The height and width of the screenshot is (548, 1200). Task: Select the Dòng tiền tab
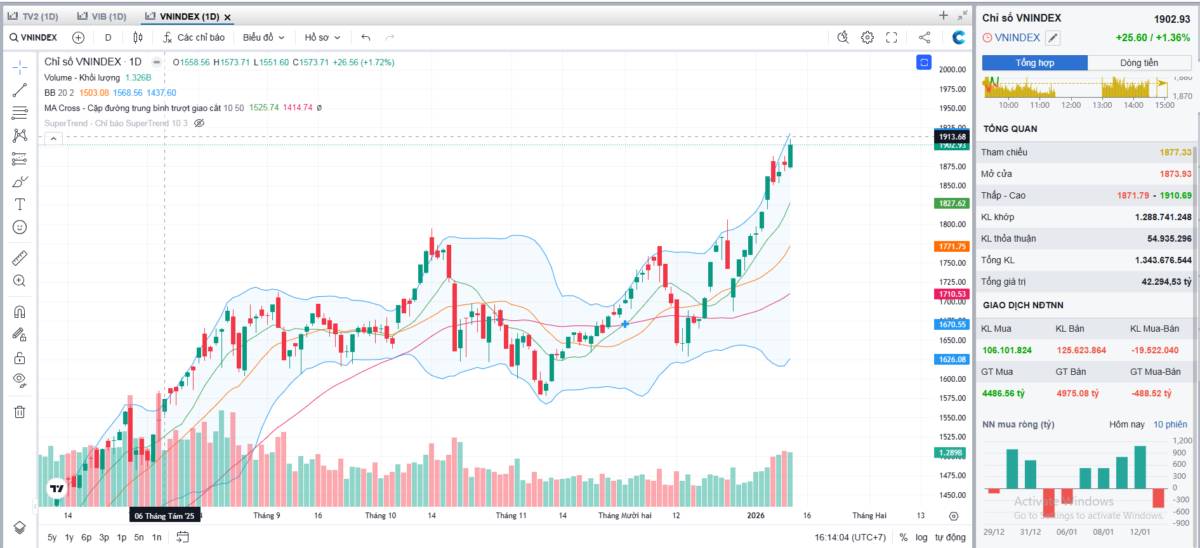point(1139,62)
